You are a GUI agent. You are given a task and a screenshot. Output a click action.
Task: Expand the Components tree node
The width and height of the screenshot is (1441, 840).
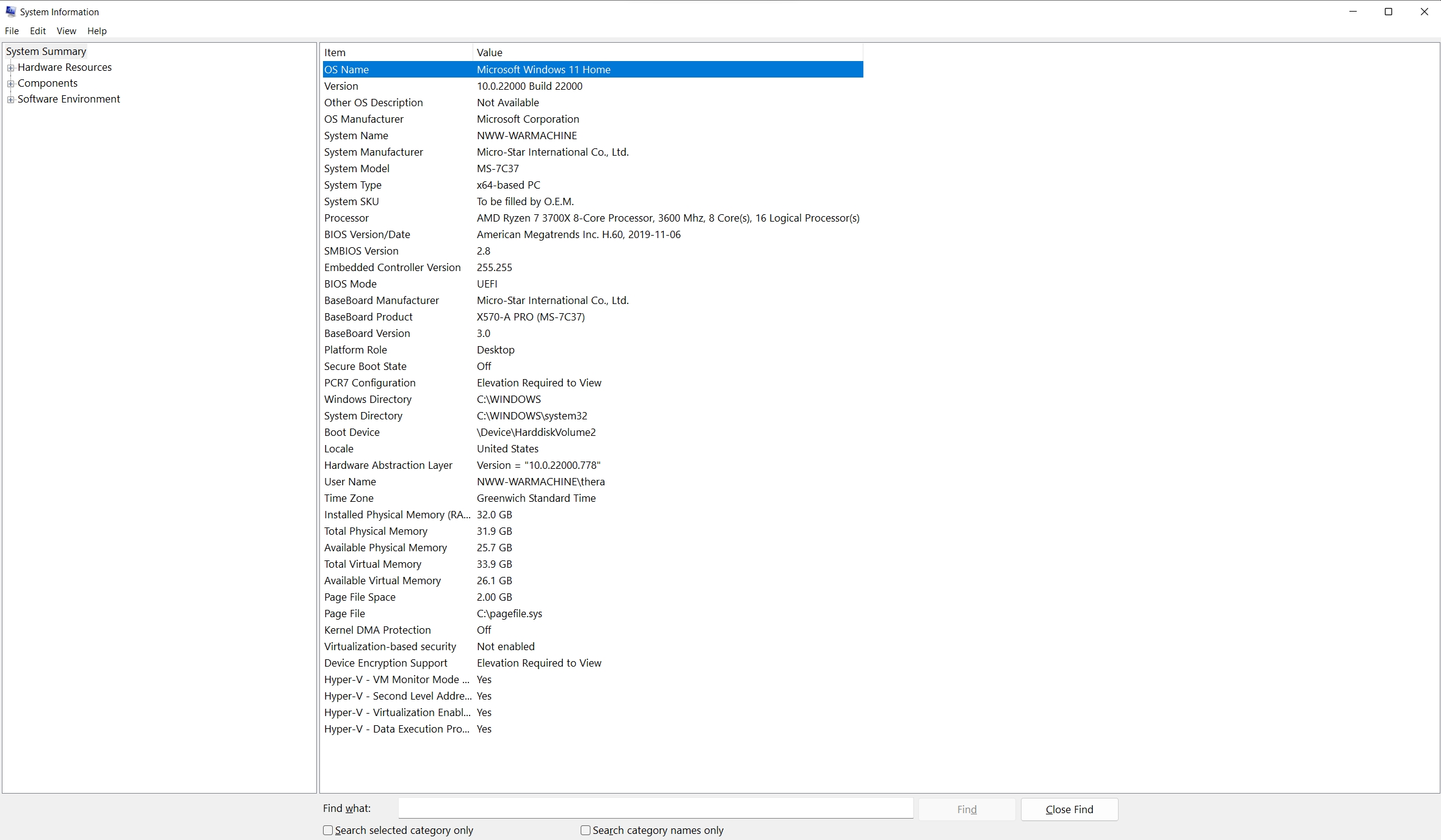click(10, 84)
